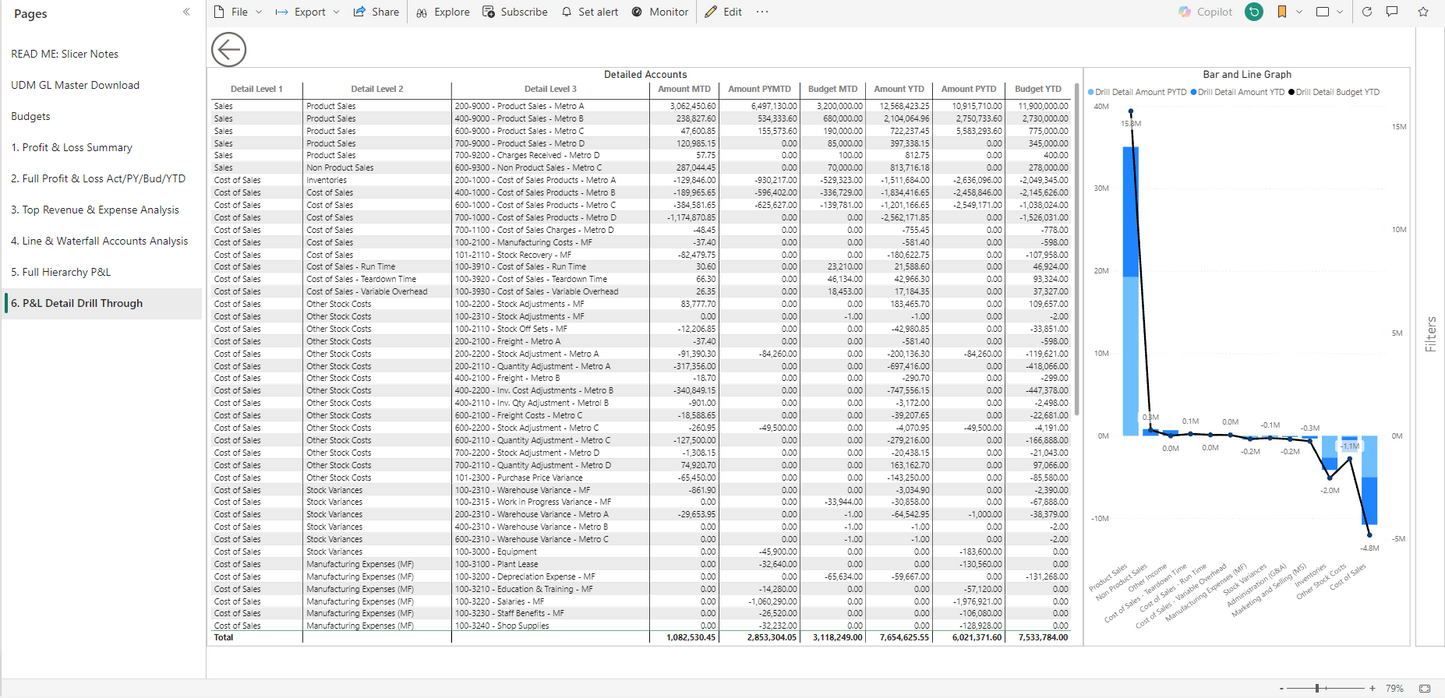
Task: Expand the bookmarks dropdown arrow
Action: (1299, 12)
